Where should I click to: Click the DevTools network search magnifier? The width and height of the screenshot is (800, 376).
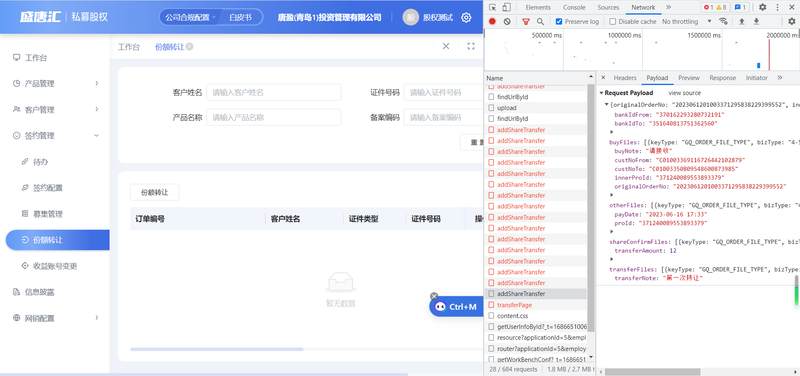click(x=540, y=21)
